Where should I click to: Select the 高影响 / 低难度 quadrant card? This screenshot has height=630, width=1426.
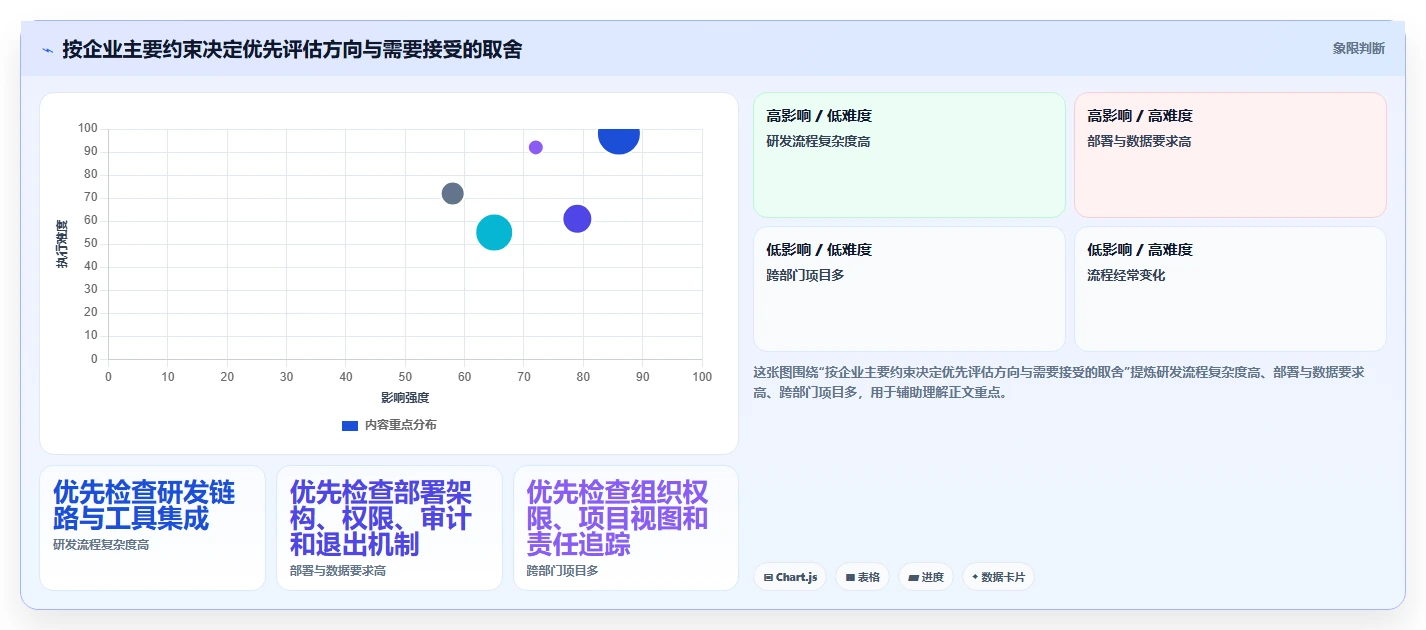click(x=909, y=155)
